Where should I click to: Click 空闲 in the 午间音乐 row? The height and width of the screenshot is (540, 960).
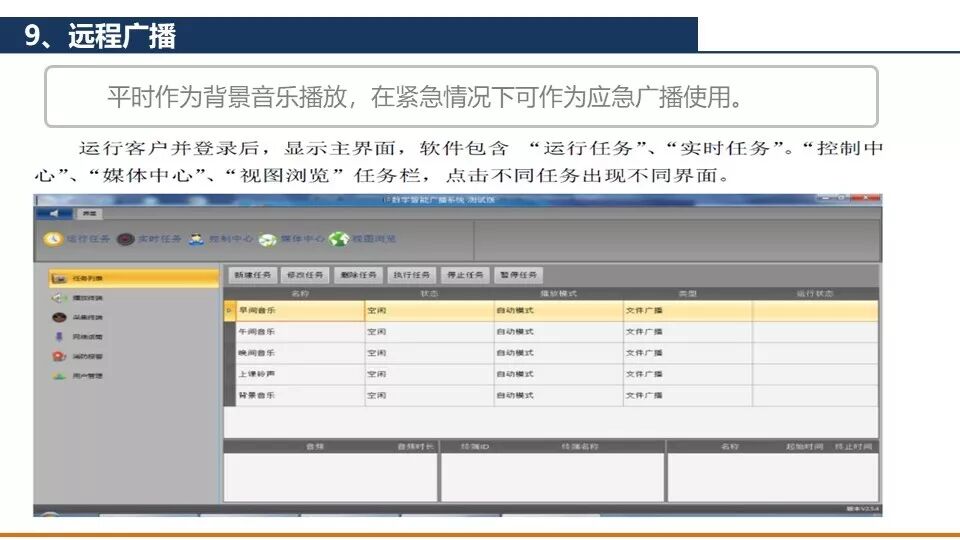point(377,332)
